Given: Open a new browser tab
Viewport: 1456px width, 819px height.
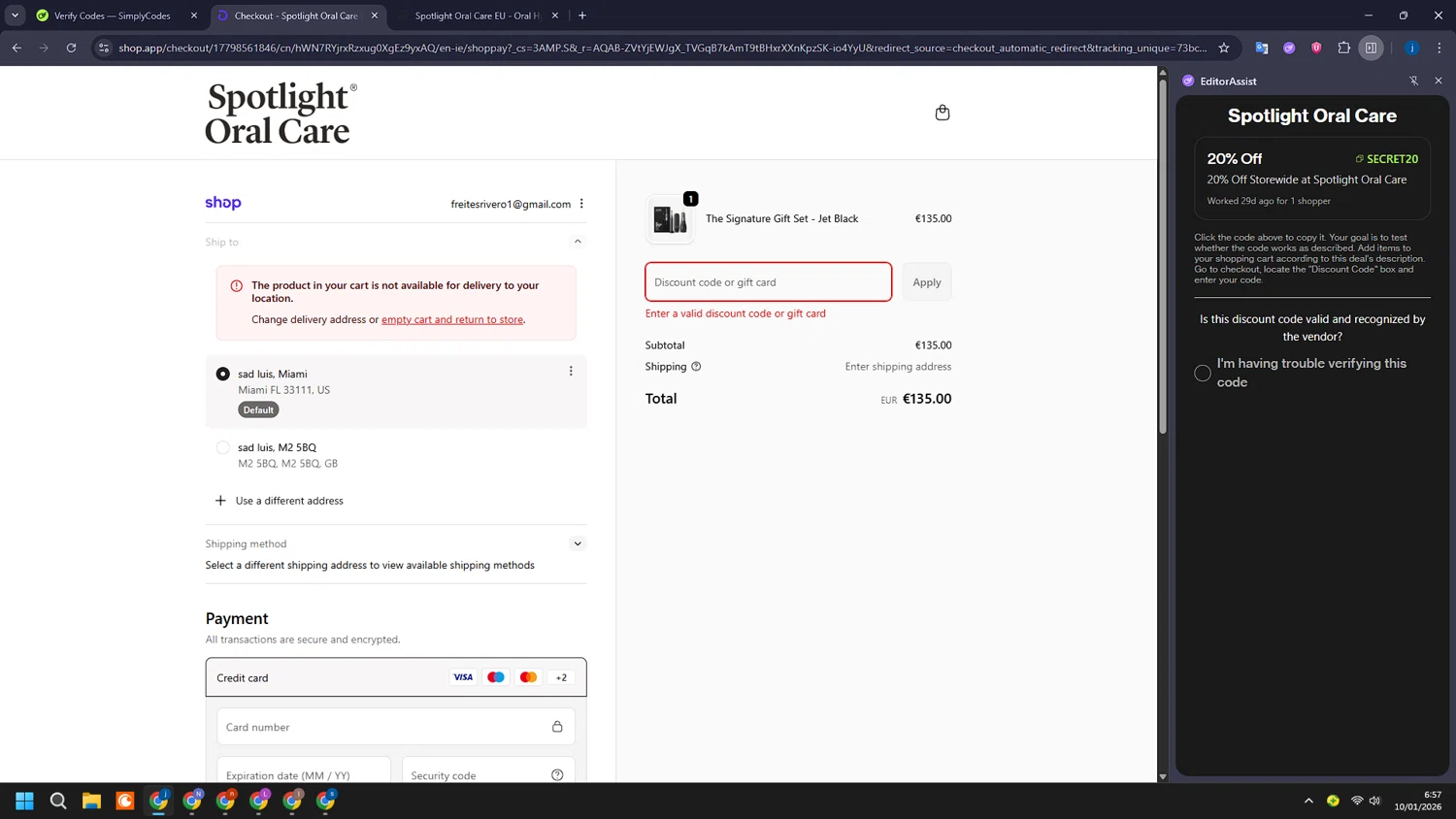Looking at the screenshot, I should (582, 16).
